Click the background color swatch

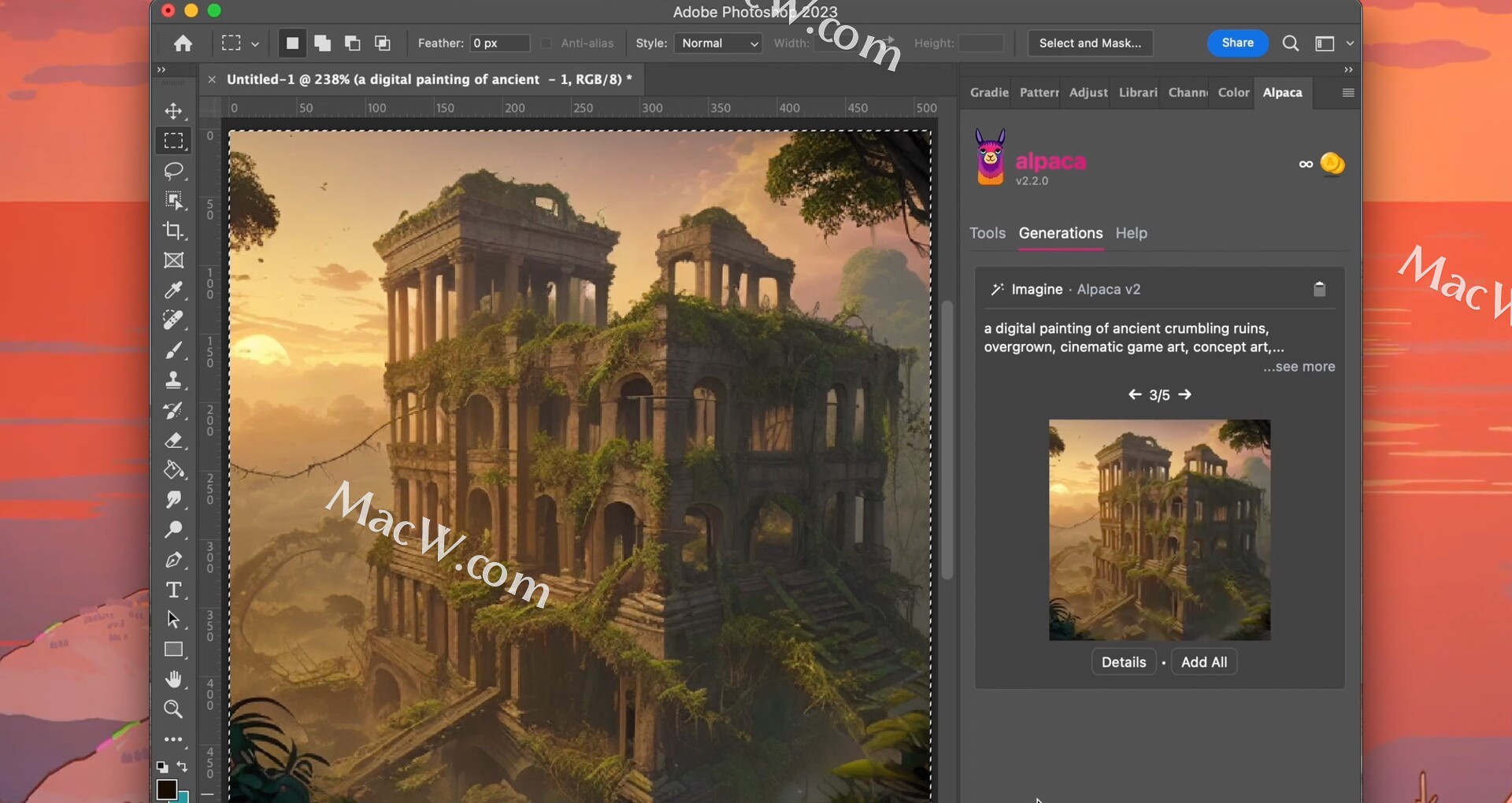click(183, 797)
